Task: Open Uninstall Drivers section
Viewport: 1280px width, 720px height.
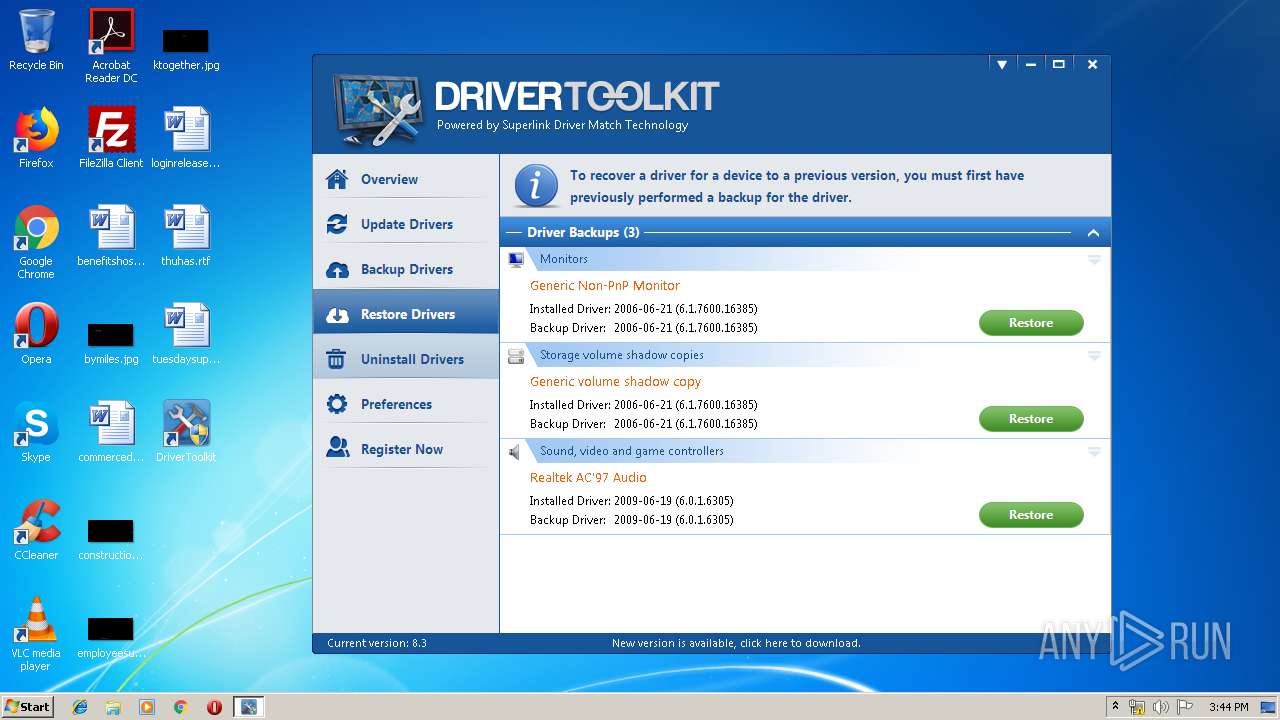Action: (x=406, y=359)
